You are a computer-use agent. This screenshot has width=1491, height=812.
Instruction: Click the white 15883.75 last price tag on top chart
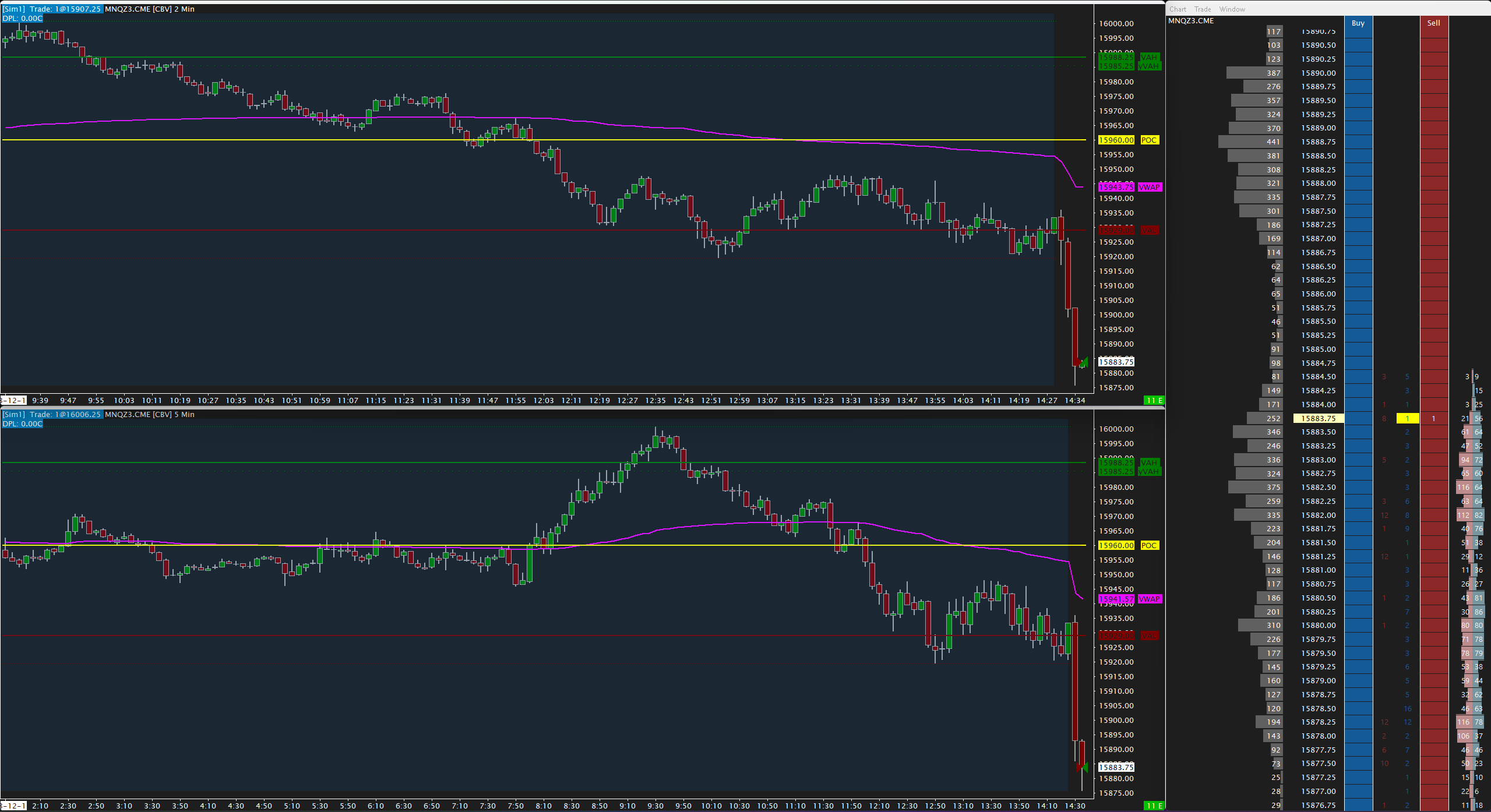1116,362
